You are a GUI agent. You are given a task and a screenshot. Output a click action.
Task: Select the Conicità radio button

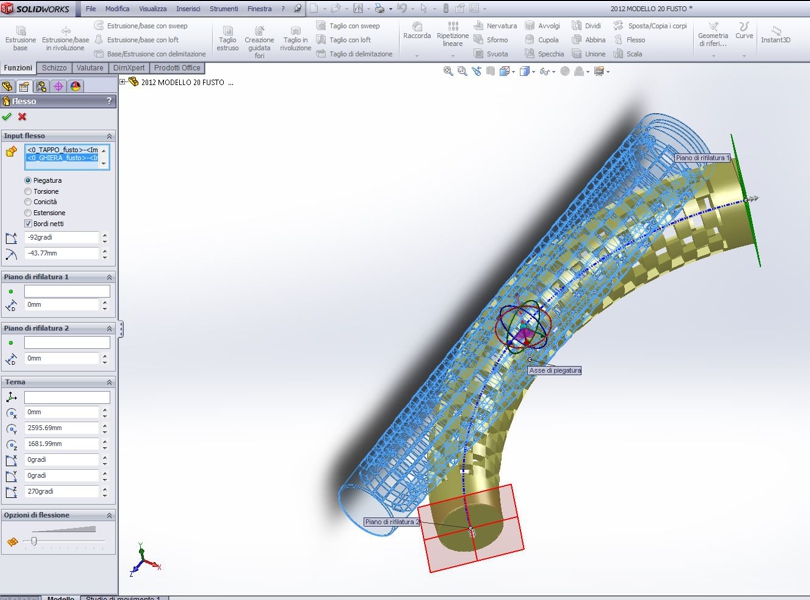point(28,202)
